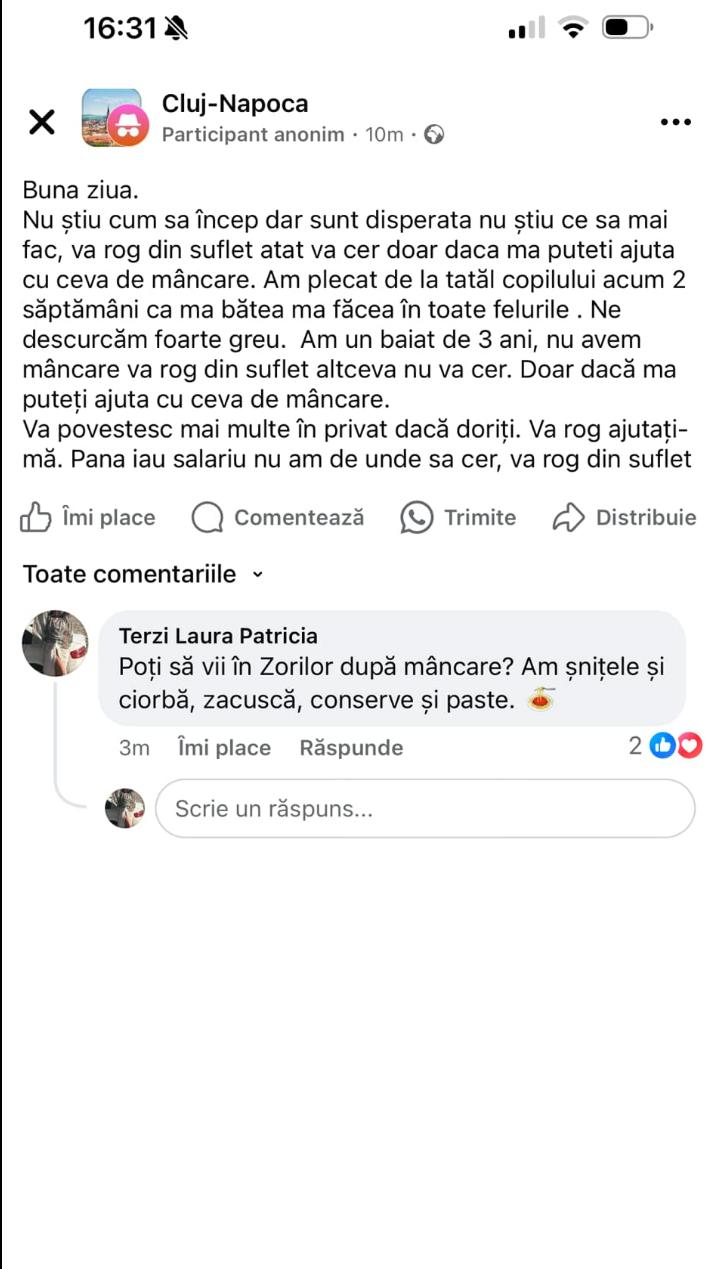Open the three-dots post options menu
The image size is (710, 1269).
click(x=676, y=122)
